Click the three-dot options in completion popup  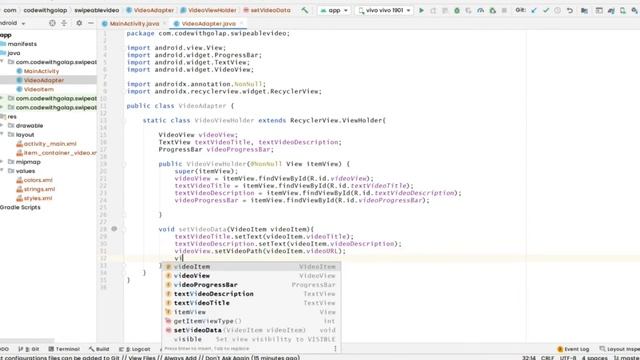[335, 349]
